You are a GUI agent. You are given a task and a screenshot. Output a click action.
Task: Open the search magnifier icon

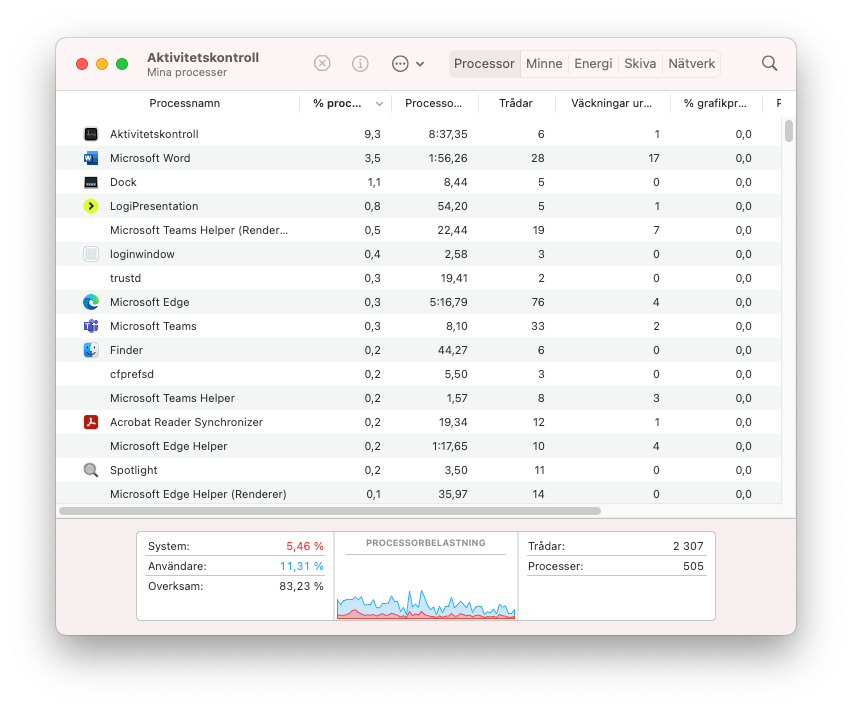point(769,63)
